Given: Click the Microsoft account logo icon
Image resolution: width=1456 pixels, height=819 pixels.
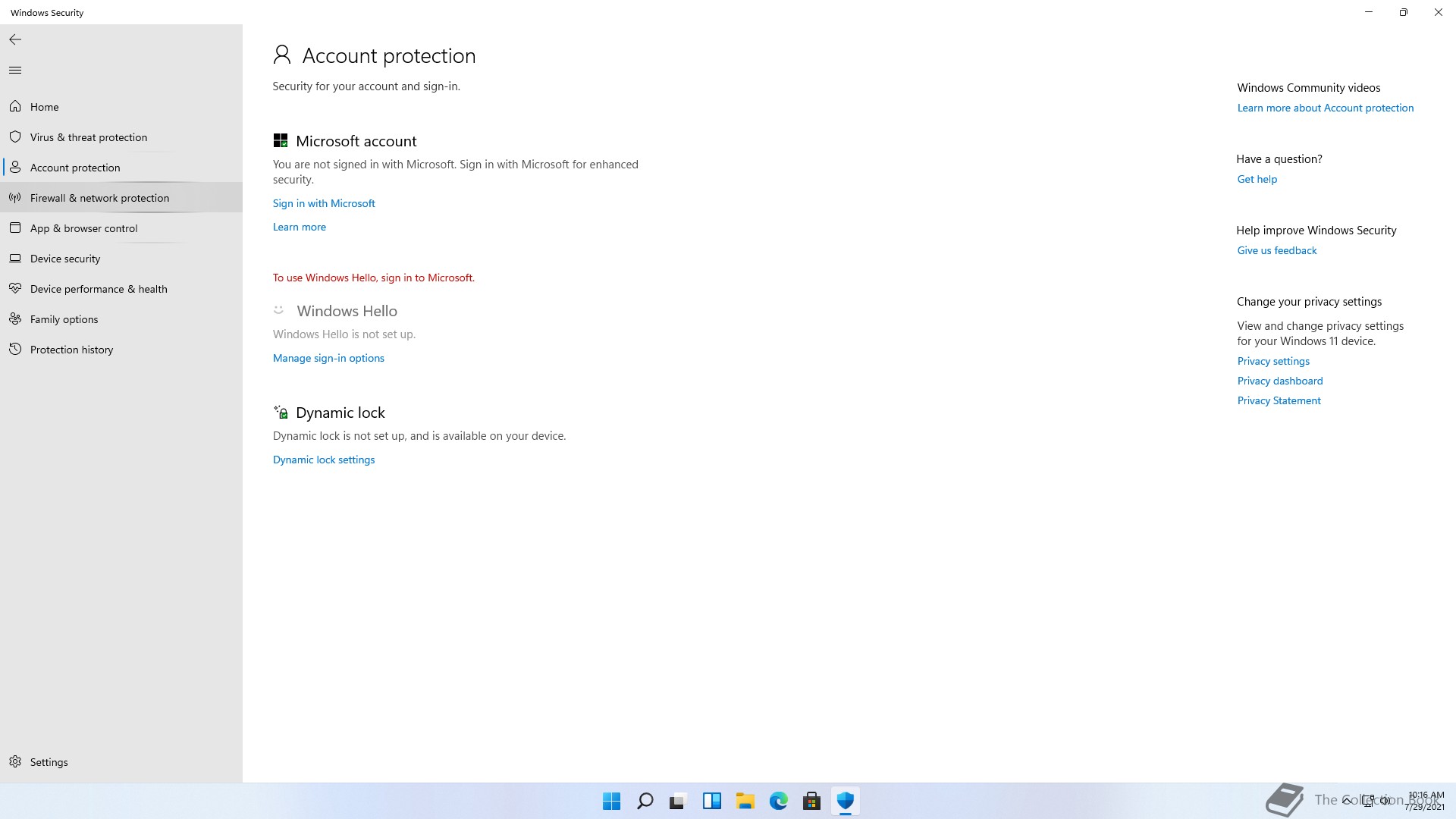Looking at the screenshot, I should pos(281,140).
